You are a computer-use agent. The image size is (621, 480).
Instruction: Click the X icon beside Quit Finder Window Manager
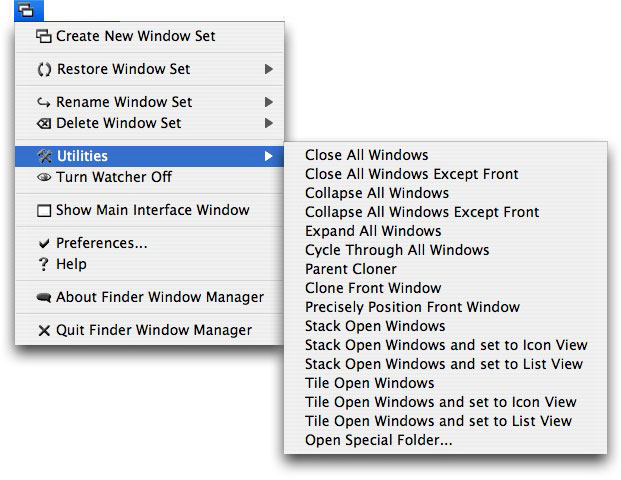tap(44, 330)
